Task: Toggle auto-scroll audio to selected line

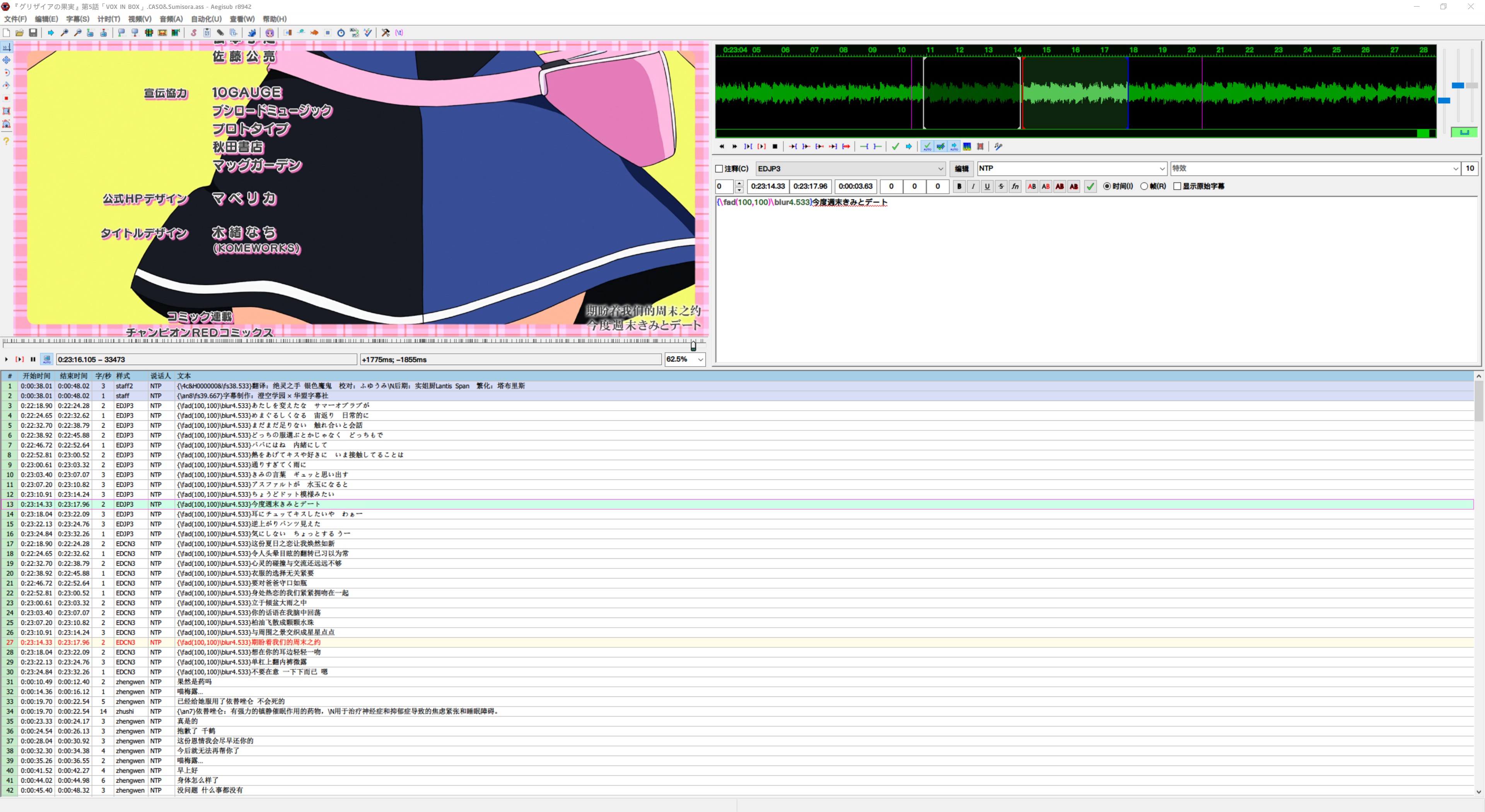Action: tap(954, 147)
